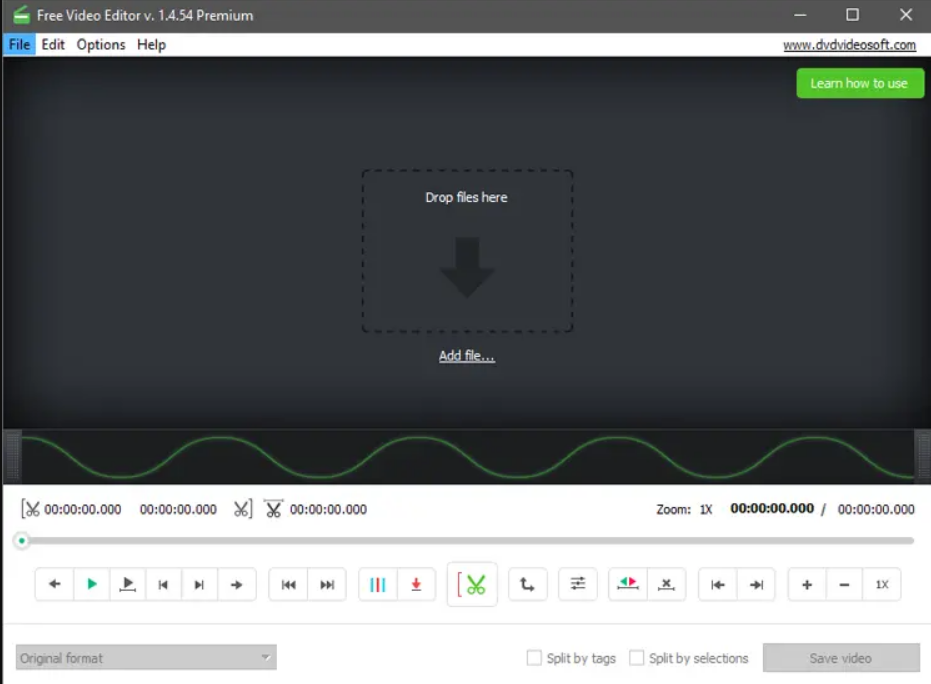The height and width of the screenshot is (684, 931).
Task: Click the zoom out minus icon
Action: pos(843,584)
